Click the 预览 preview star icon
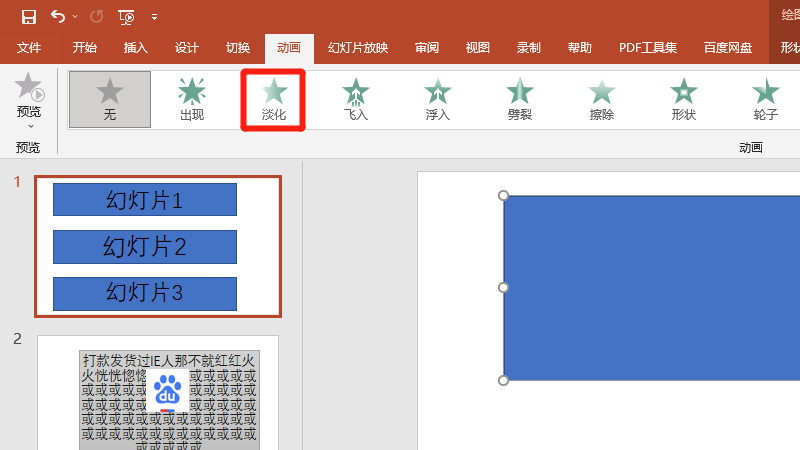 click(x=29, y=88)
